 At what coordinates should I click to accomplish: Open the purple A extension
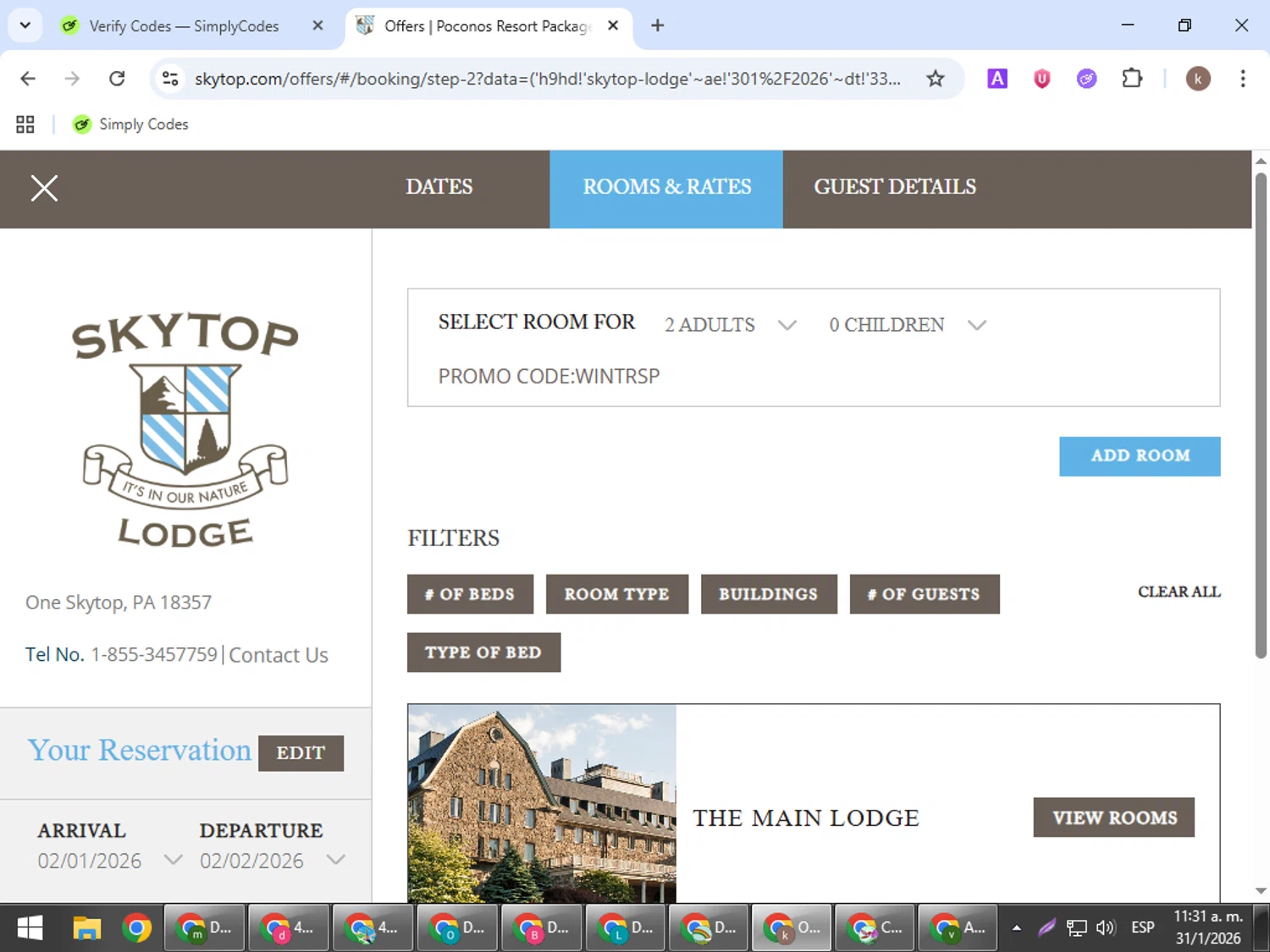(x=997, y=79)
